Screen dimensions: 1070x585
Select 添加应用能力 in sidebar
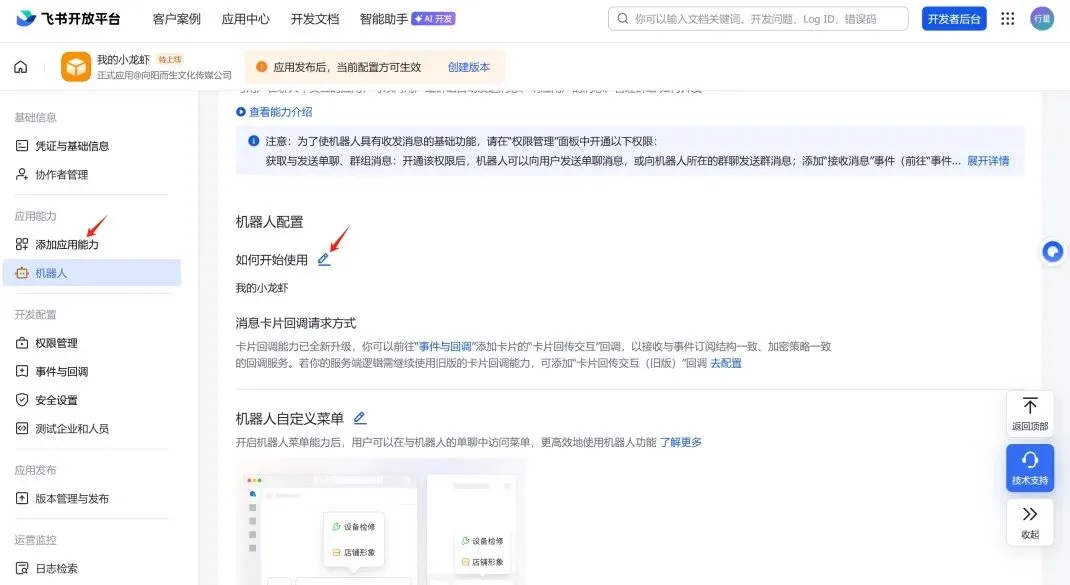tap(91, 244)
